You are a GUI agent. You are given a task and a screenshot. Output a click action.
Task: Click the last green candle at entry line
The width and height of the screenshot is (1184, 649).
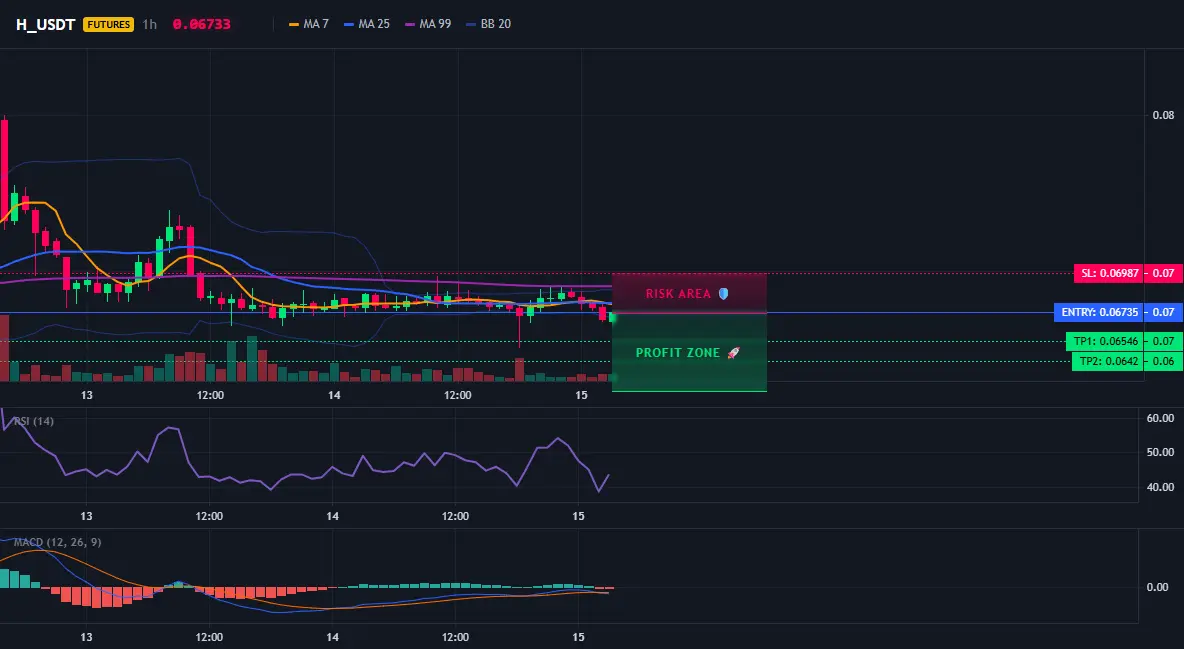(x=612, y=318)
